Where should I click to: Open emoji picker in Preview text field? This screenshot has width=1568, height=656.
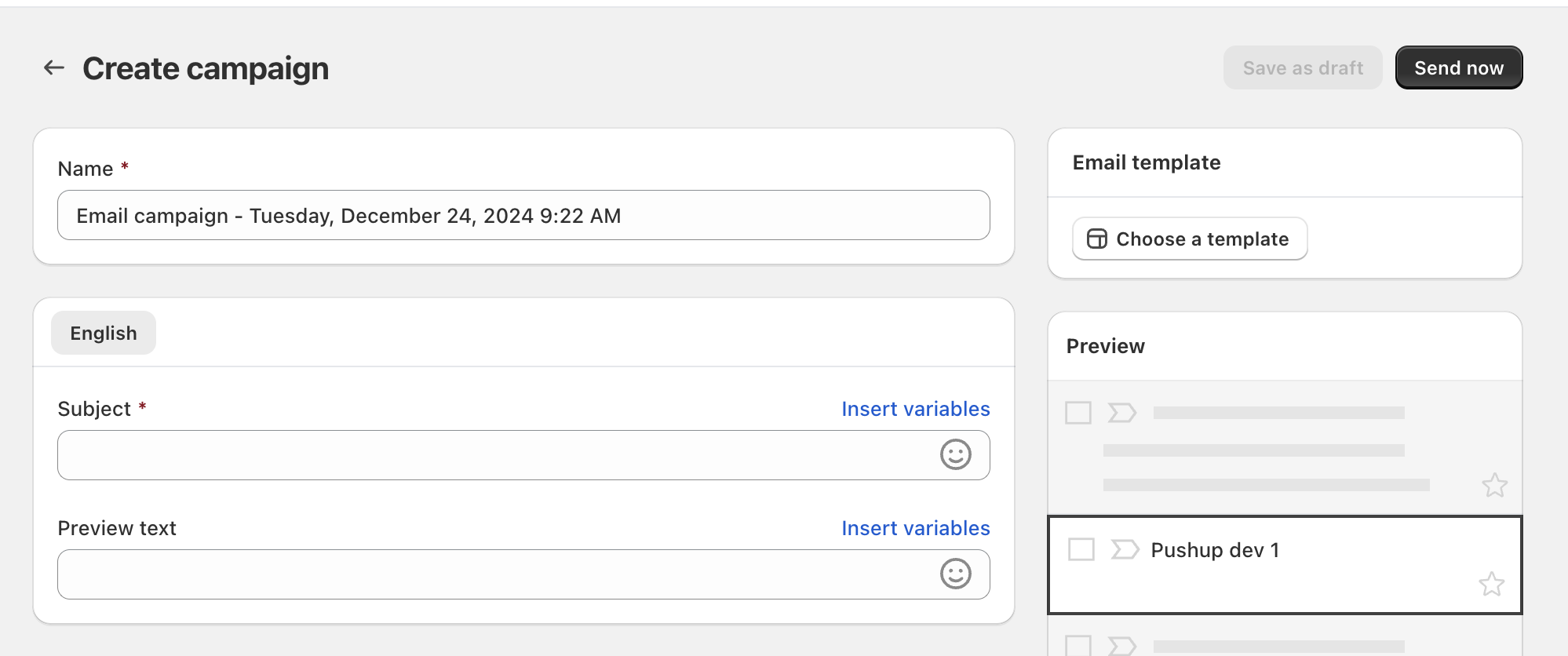click(x=955, y=574)
